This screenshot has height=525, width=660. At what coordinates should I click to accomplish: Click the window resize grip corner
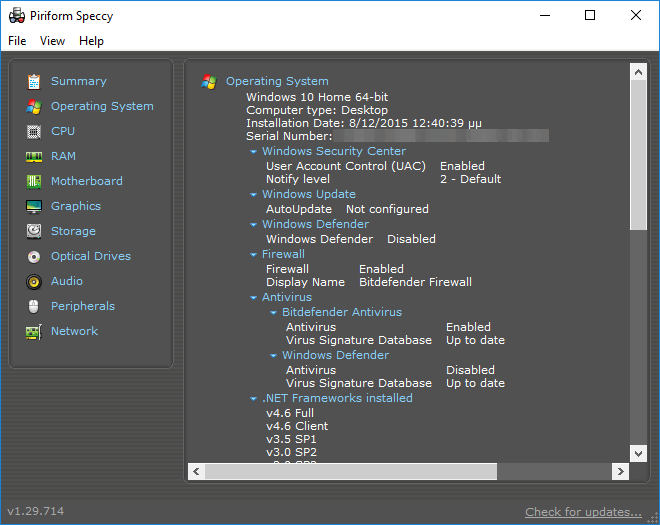653,518
